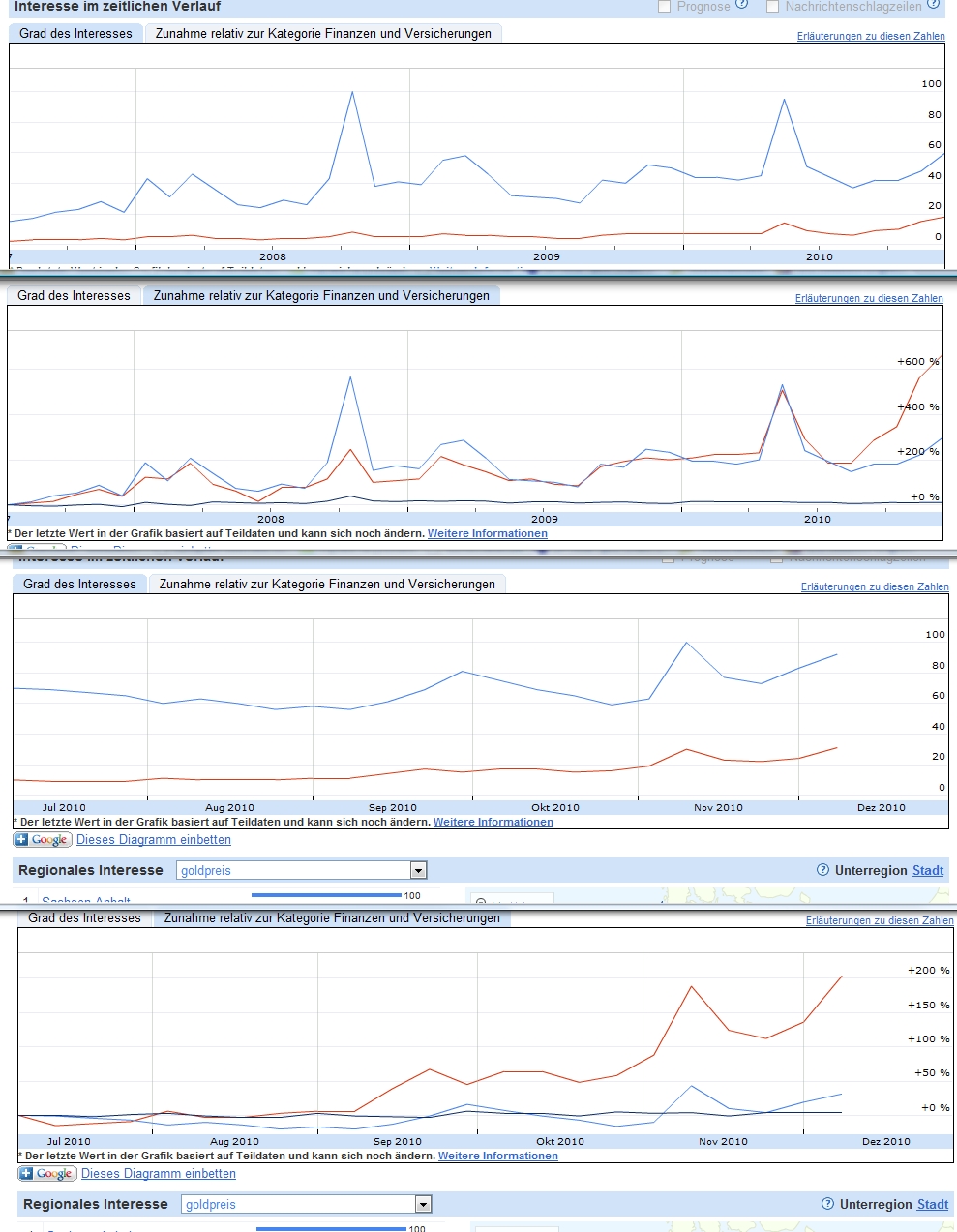Open Erläuterungen zu diesen Zahlen above the 0–100 2008–2010 chart
The image size is (957, 1232).
(x=871, y=36)
